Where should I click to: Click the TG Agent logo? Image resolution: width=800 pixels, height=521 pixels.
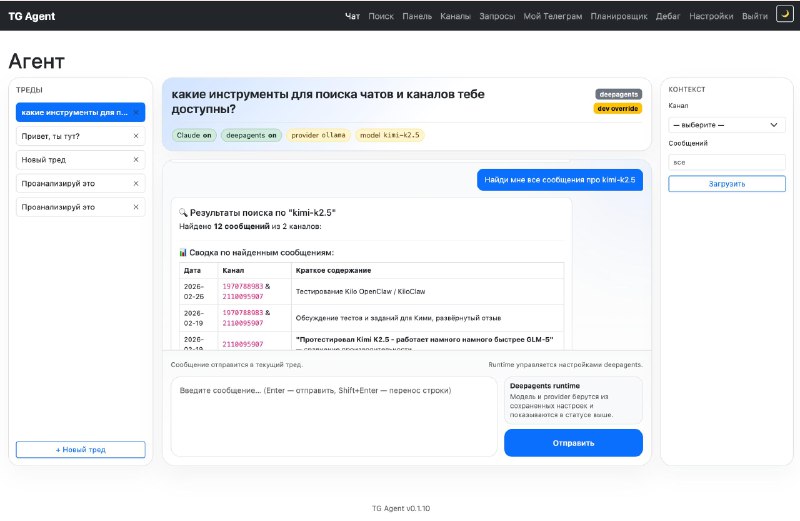pyautogui.click(x=32, y=16)
